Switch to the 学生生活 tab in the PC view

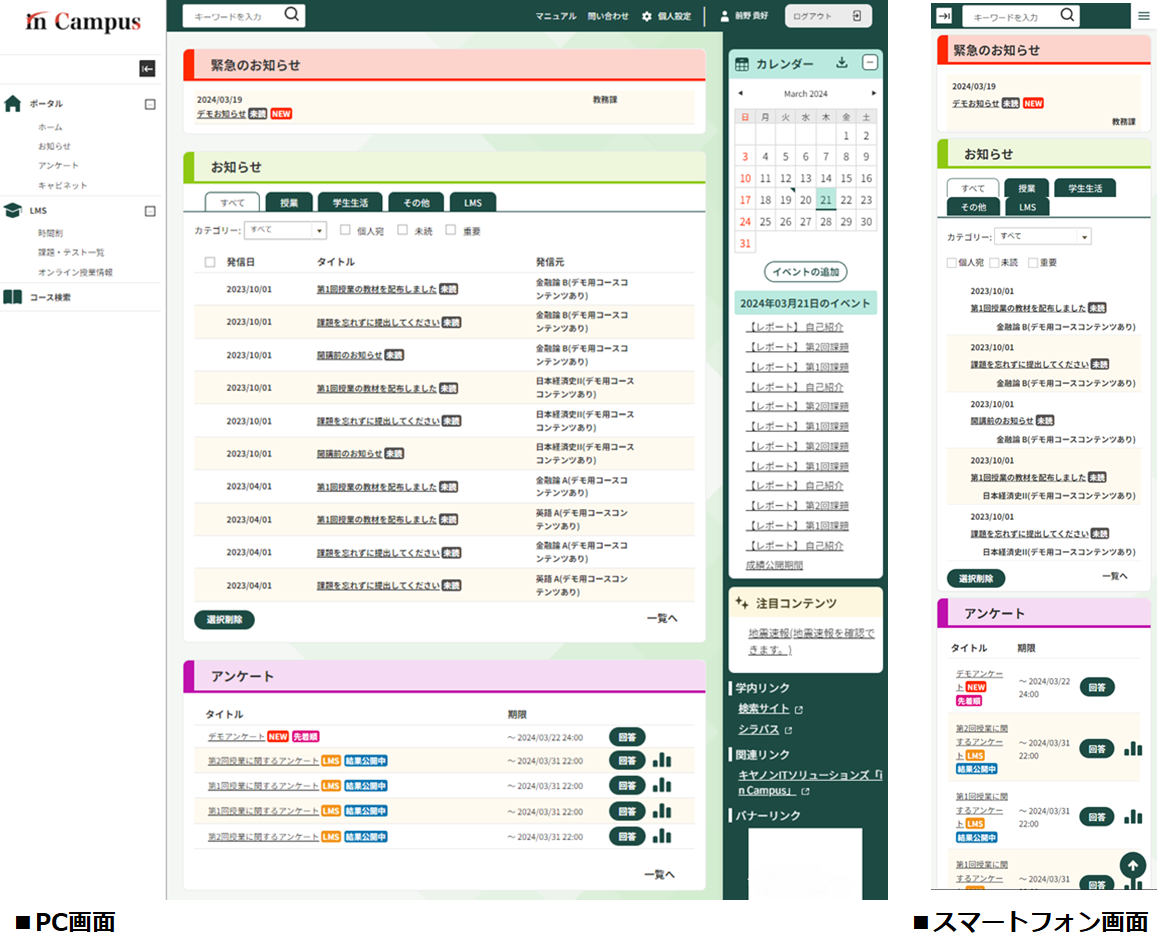pos(350,202)
